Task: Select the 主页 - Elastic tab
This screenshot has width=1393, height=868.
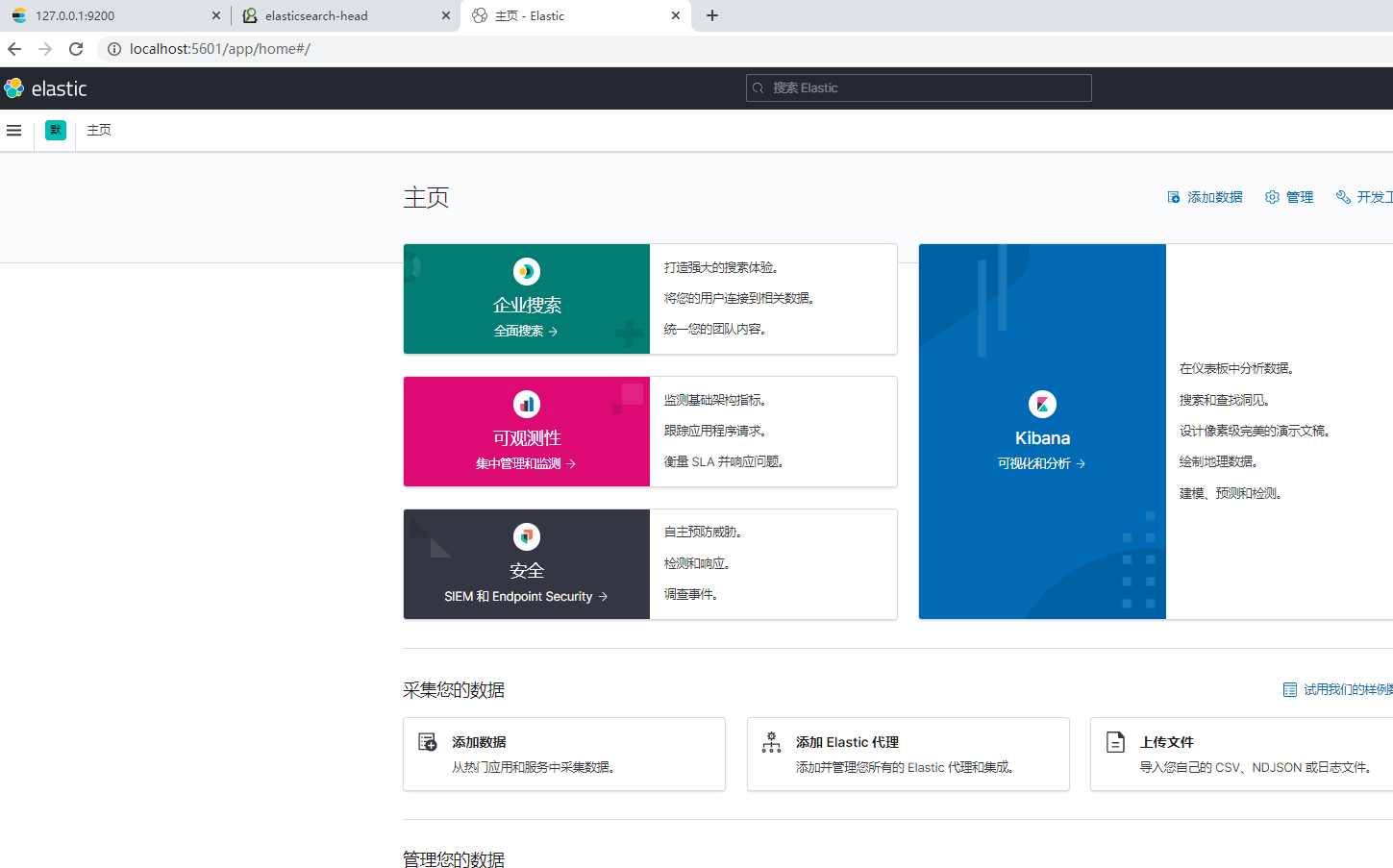Action: coord(574,15)
